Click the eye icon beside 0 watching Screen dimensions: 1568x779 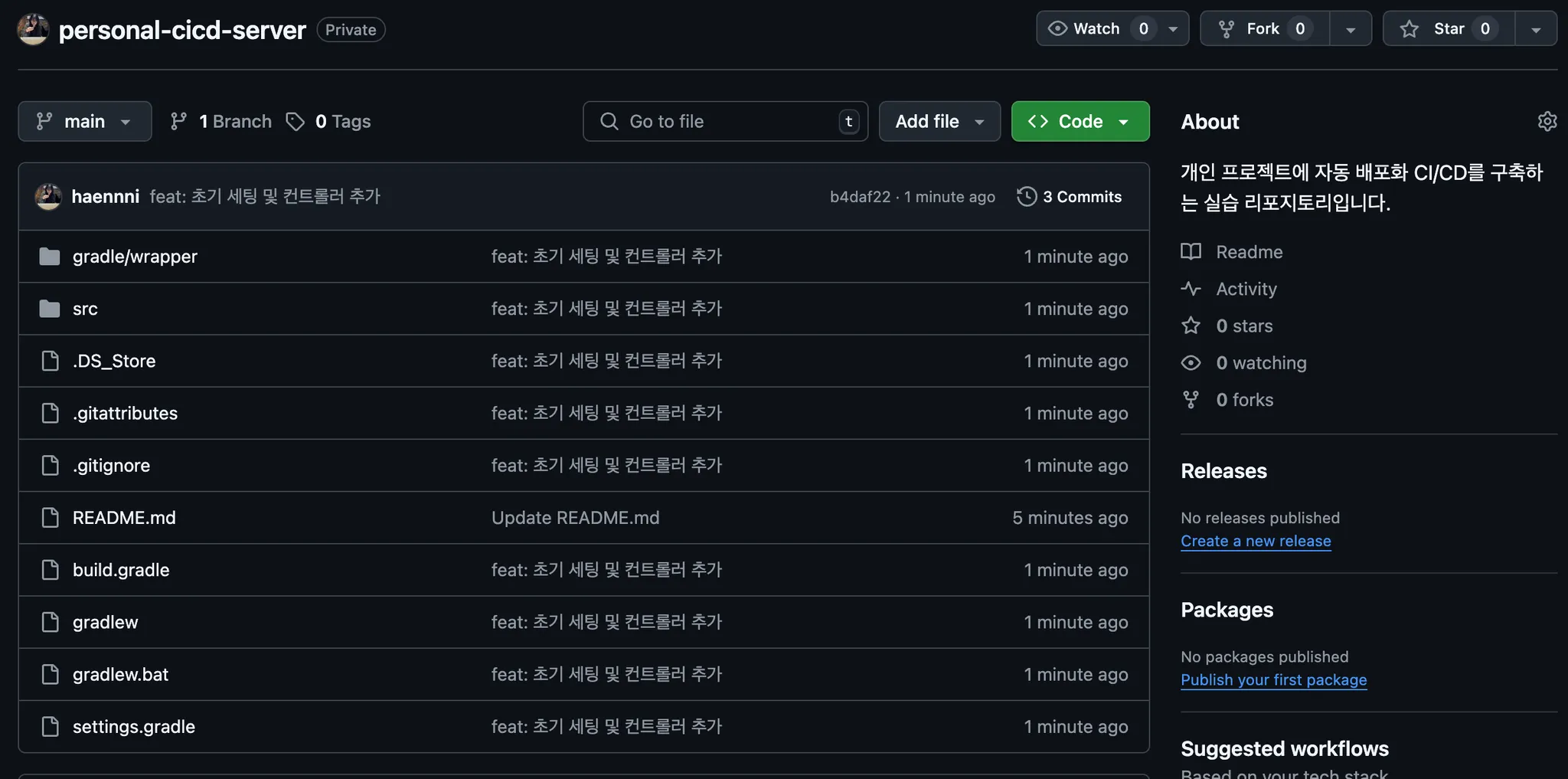point(1191,362)
